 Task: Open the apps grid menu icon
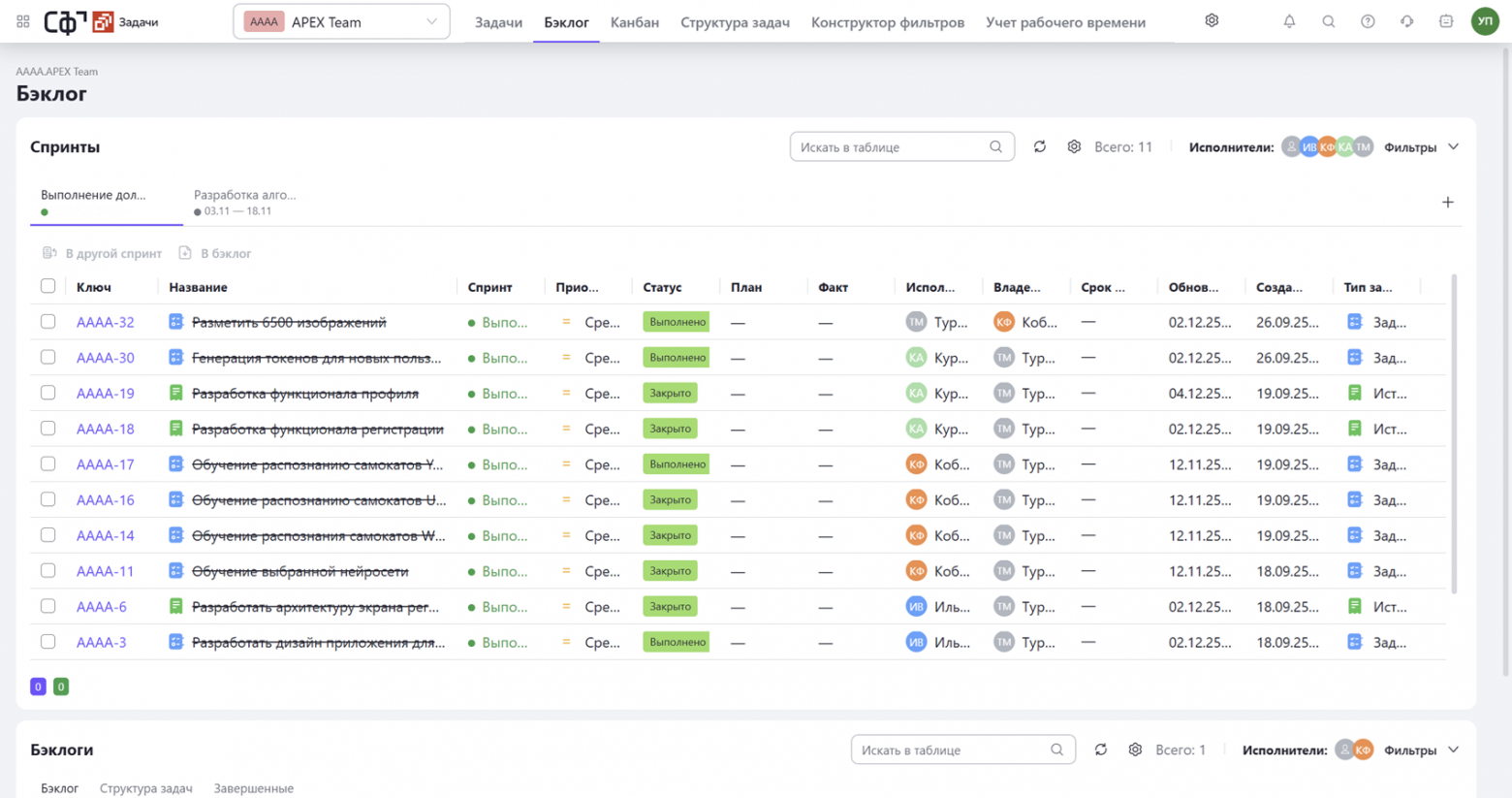[23, 21]
